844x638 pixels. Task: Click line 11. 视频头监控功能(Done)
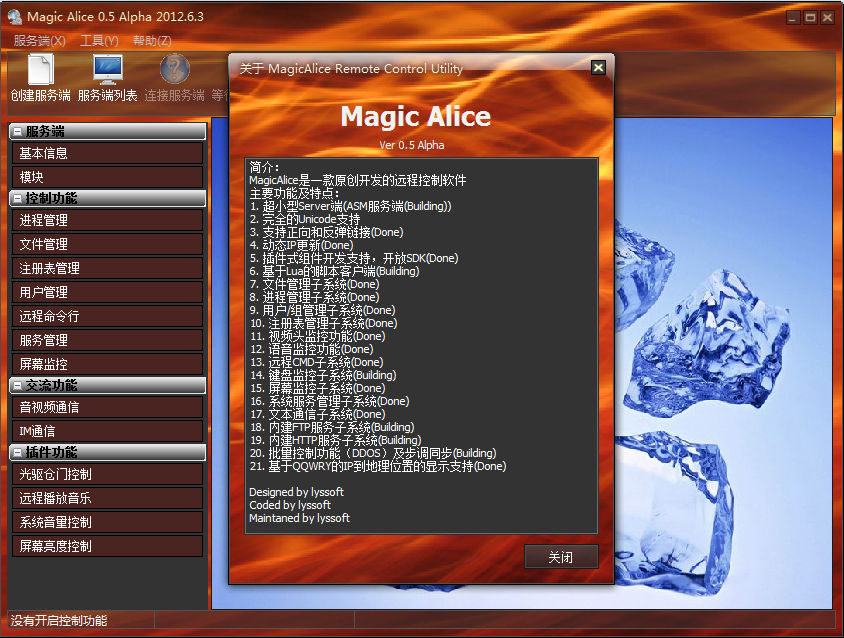click(x=318, y=336)
